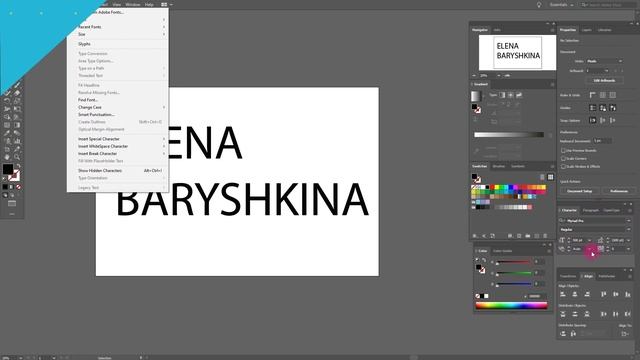
Task: Set paint to None in the toolbar
Action: click(x=18, y=187)
